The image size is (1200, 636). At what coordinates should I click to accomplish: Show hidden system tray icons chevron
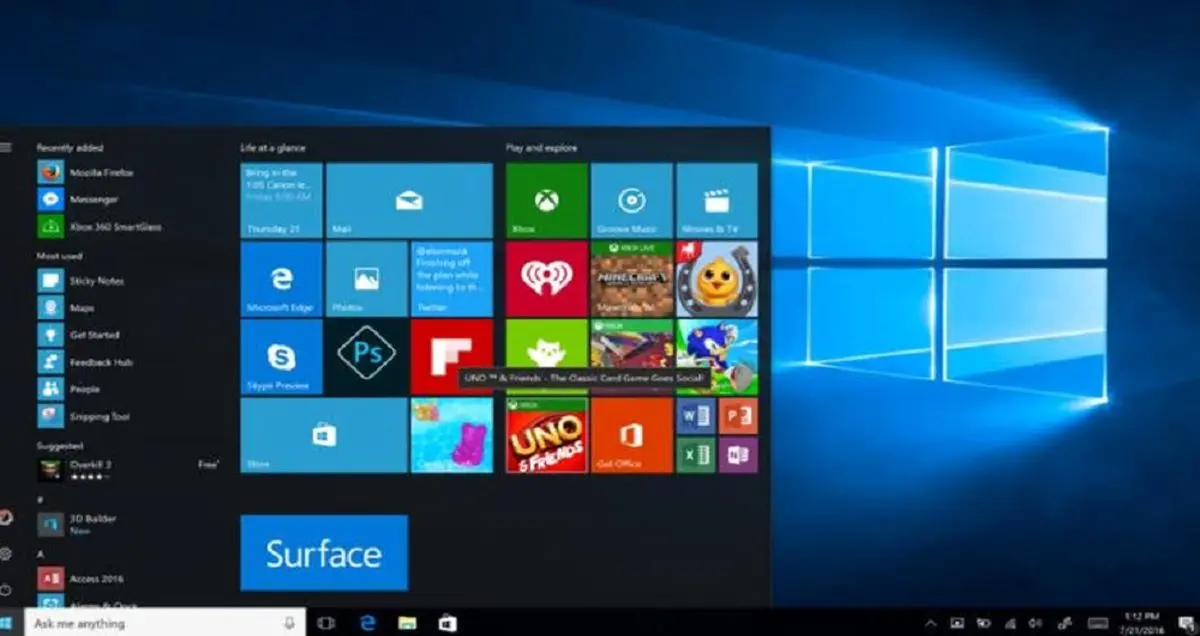[930, 623]
